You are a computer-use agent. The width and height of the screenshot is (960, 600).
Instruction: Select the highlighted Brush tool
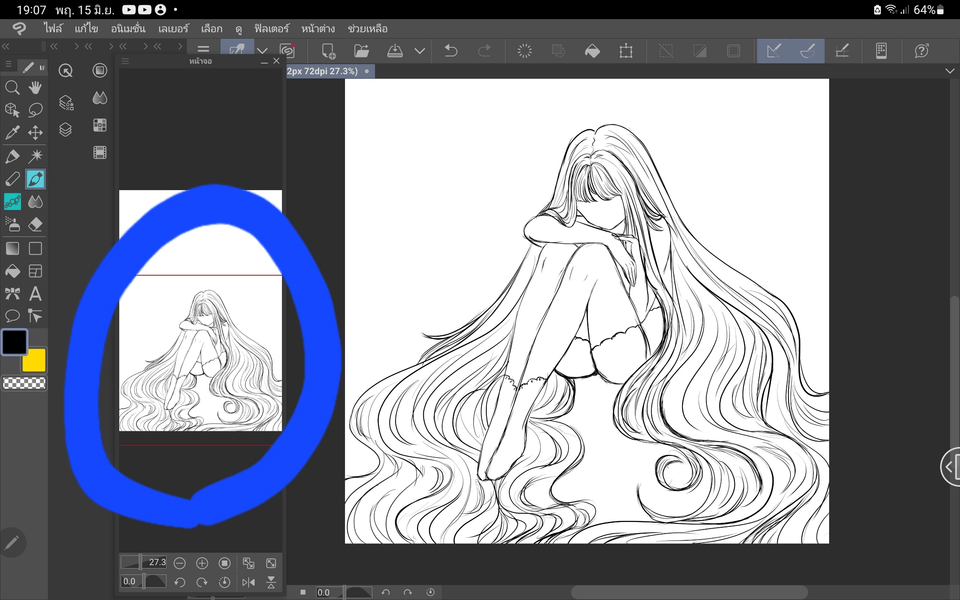coord(36,179)
